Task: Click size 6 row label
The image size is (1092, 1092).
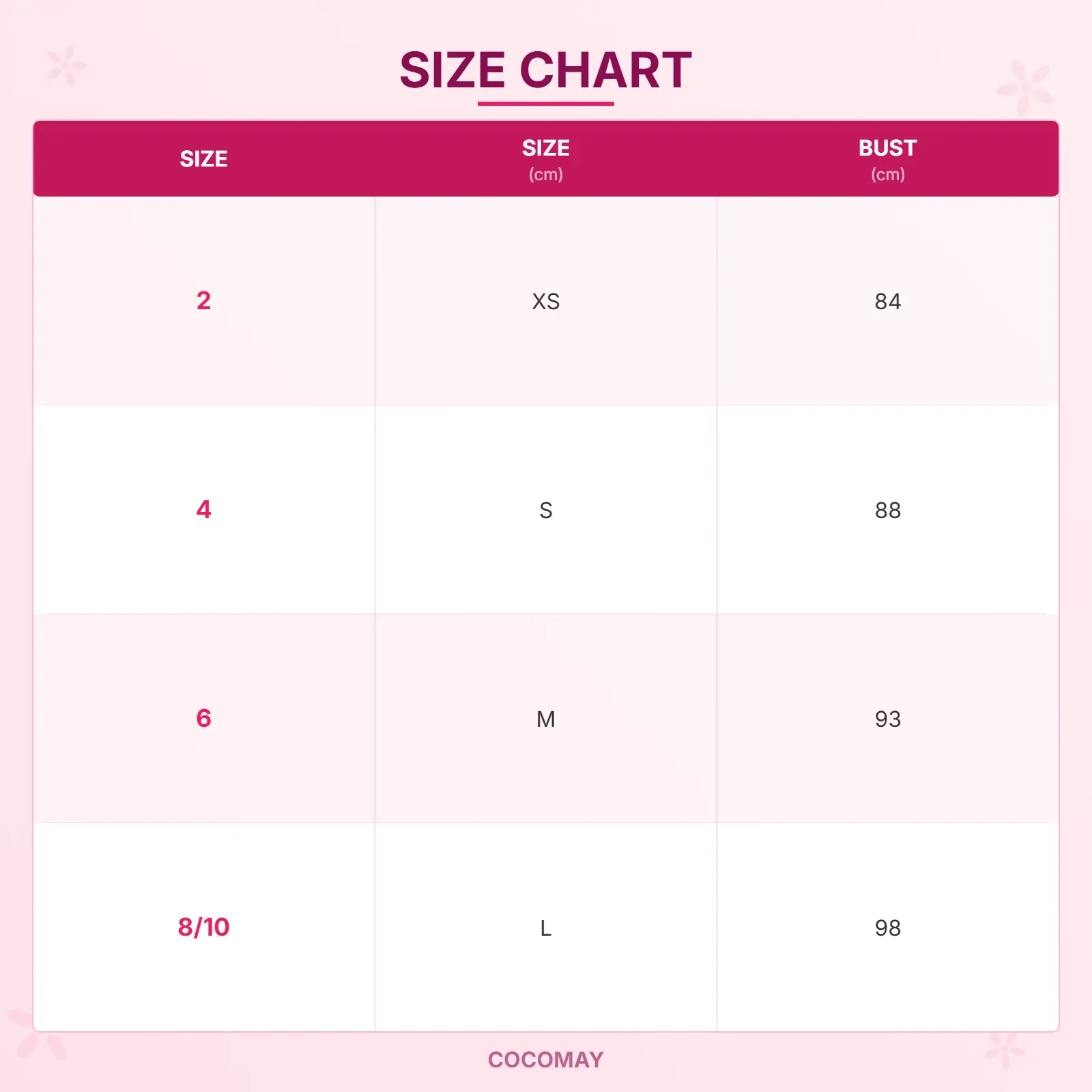Action: [203, 719]
